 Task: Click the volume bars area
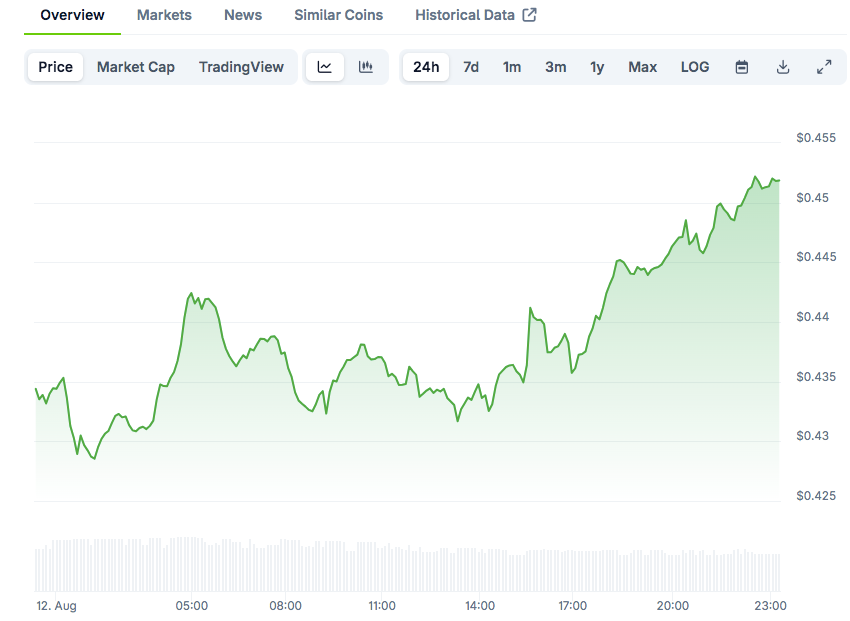click(407, 564)
